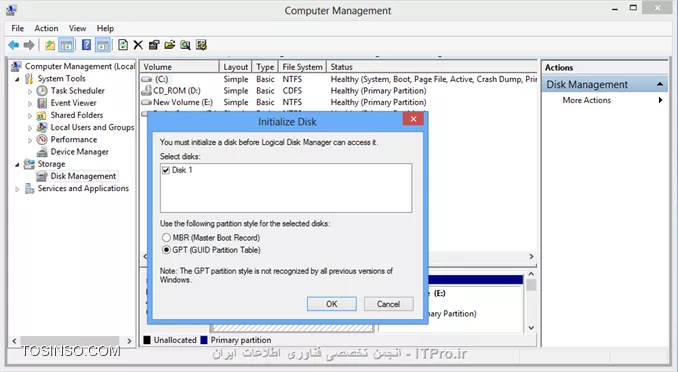Click the checklist settings icon in toolbar
Image resolution: width=678 pixels, height=372 pixels.
(201, 45)
